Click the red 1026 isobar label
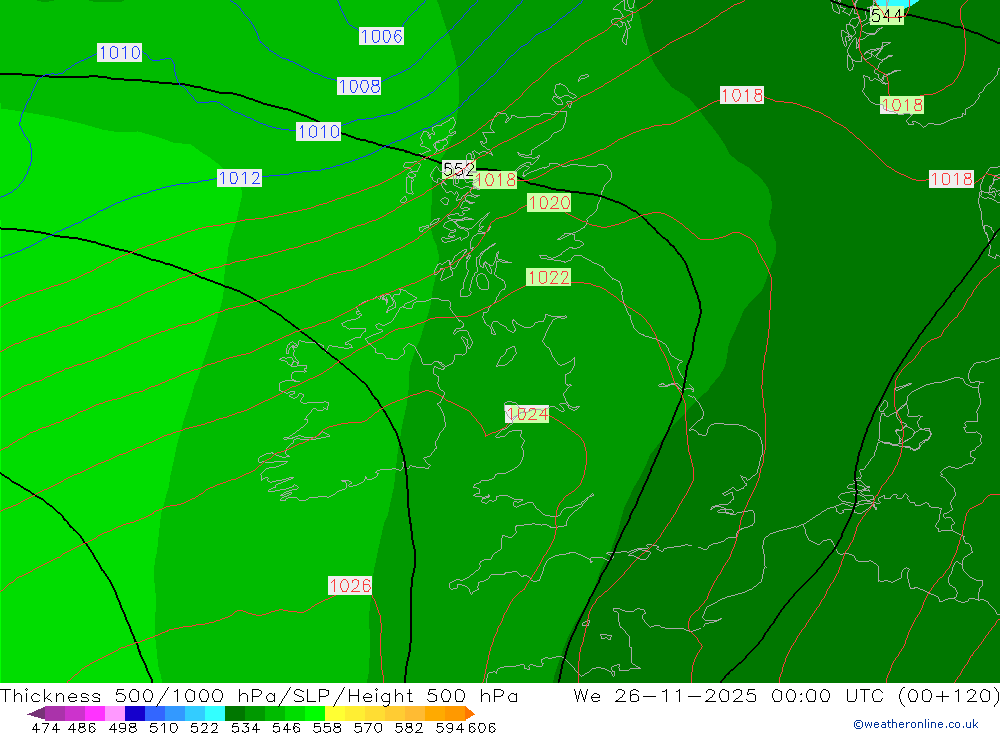Viewport: 1000px width, 733px height. point(350,586)
